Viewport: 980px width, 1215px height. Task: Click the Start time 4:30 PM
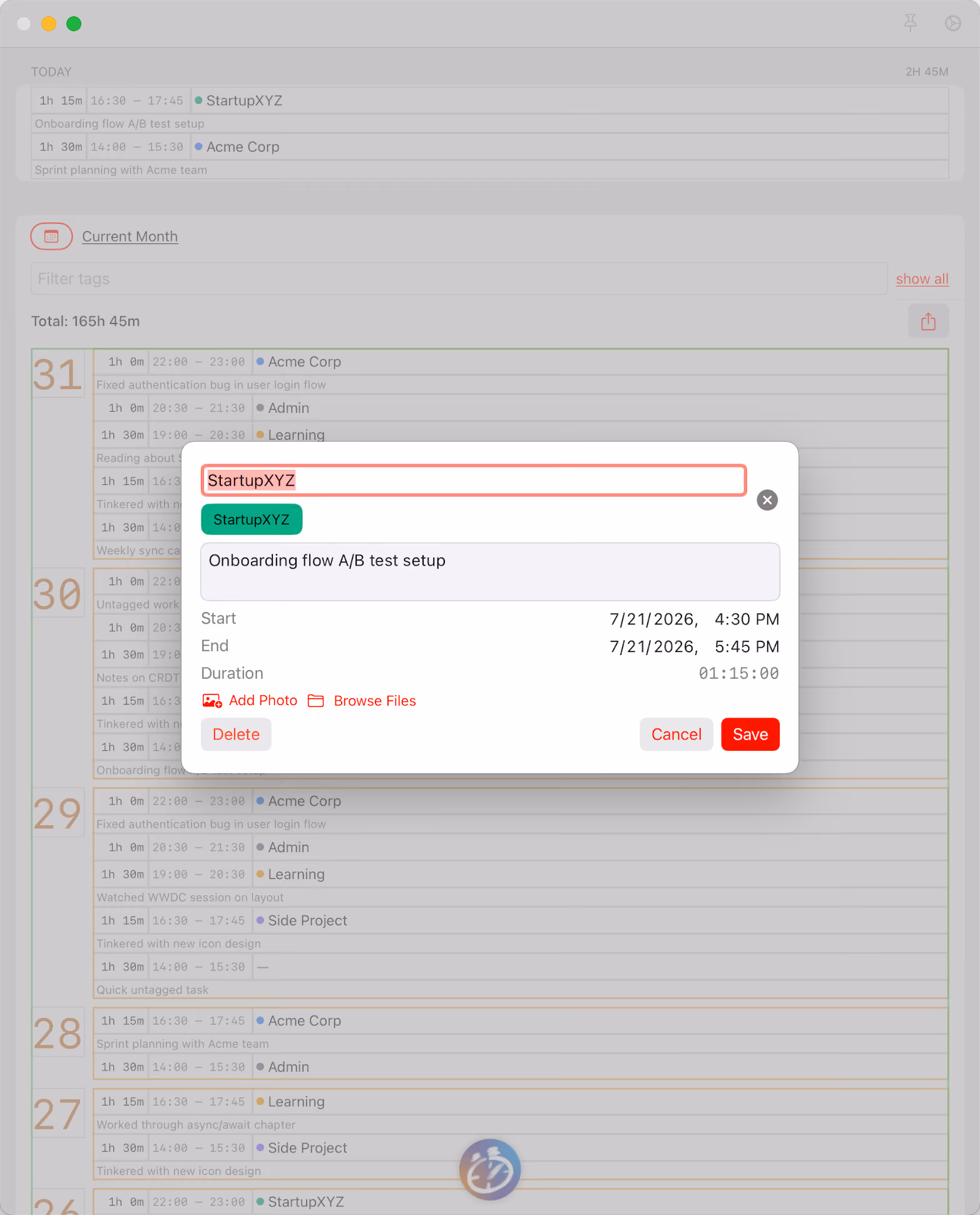click(747, 619)
